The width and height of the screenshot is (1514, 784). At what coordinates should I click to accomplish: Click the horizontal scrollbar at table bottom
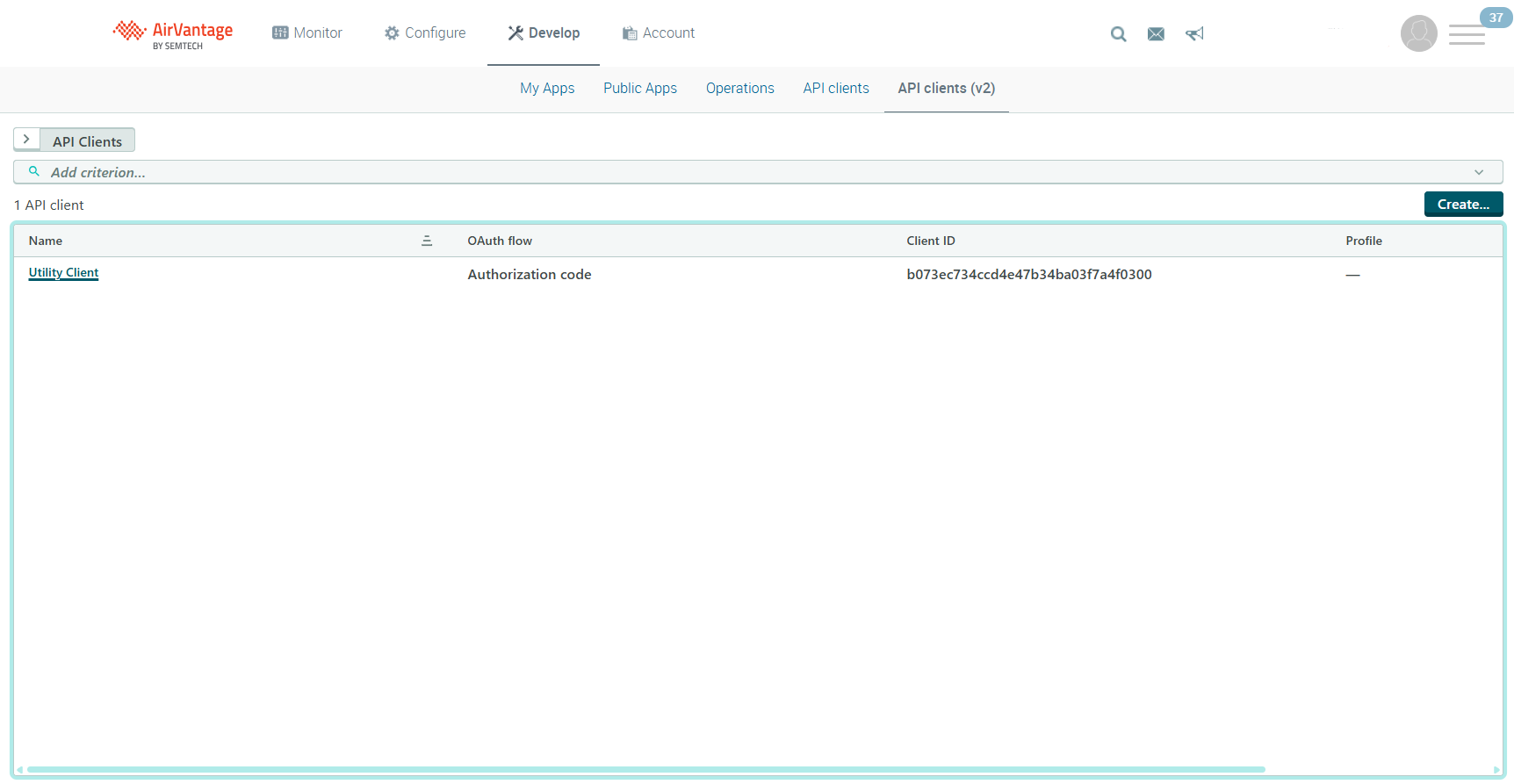click(645, 770)
